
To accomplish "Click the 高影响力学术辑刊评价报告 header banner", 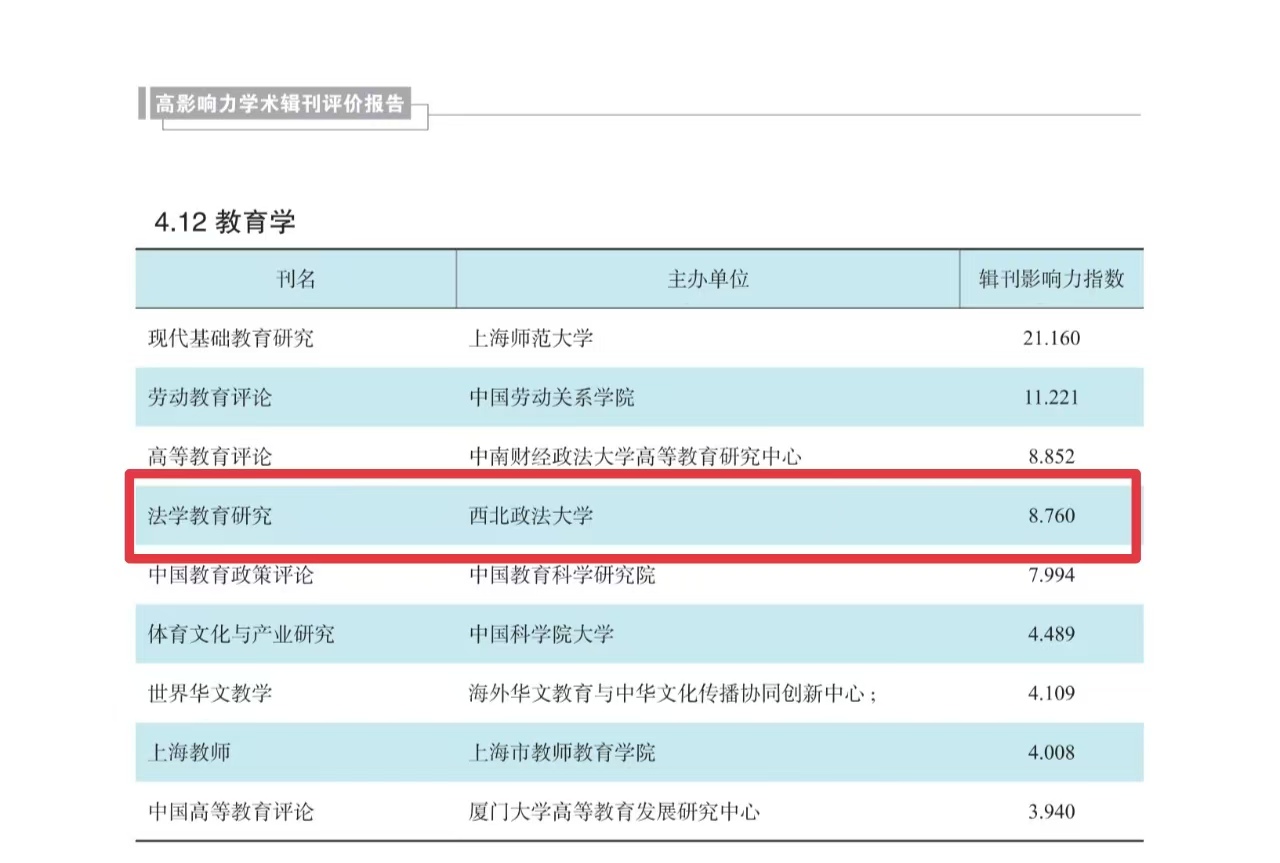I will pyautogui.click(x=281, y=104).
